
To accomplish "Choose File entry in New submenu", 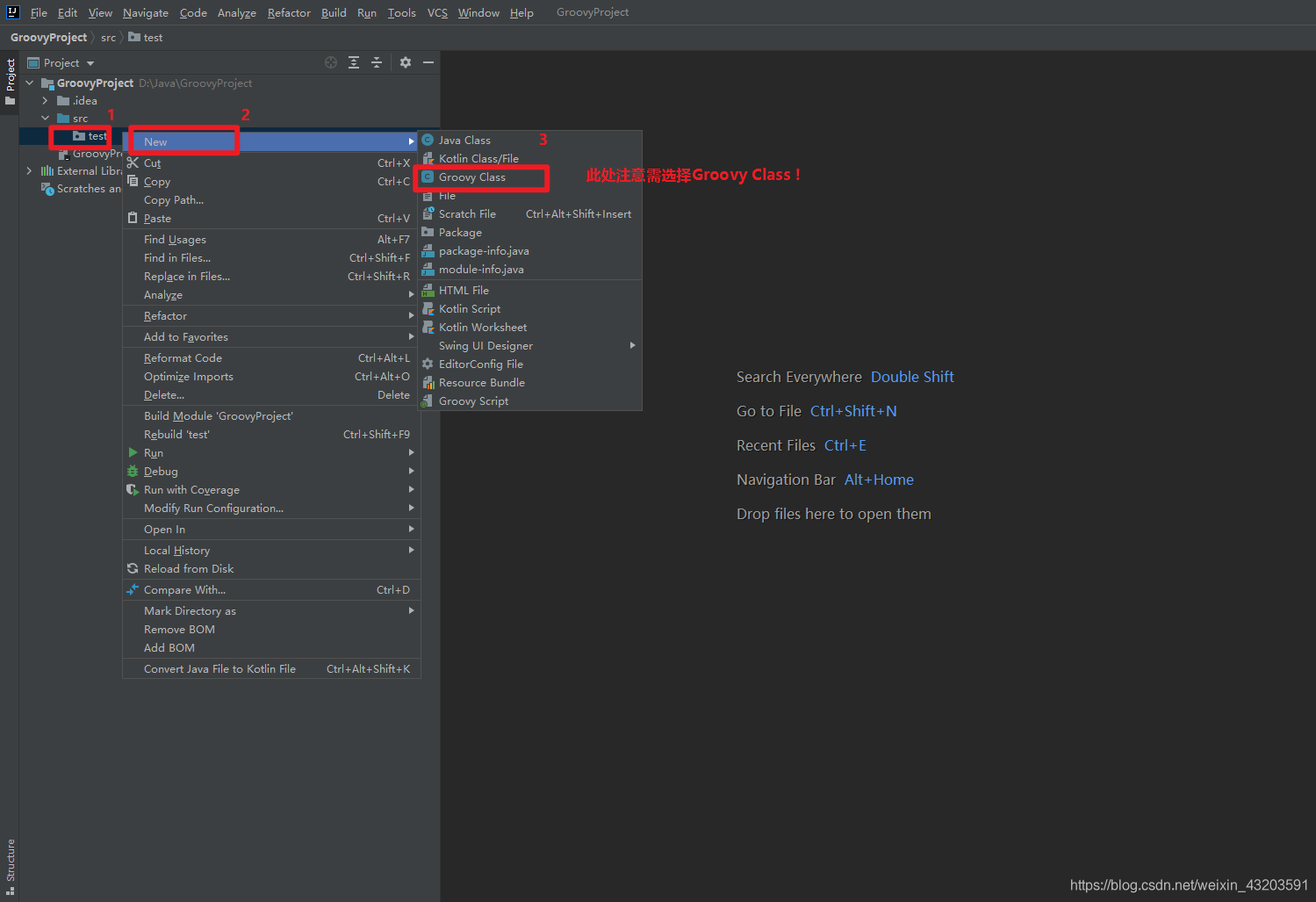I will (x=530, y=195).
